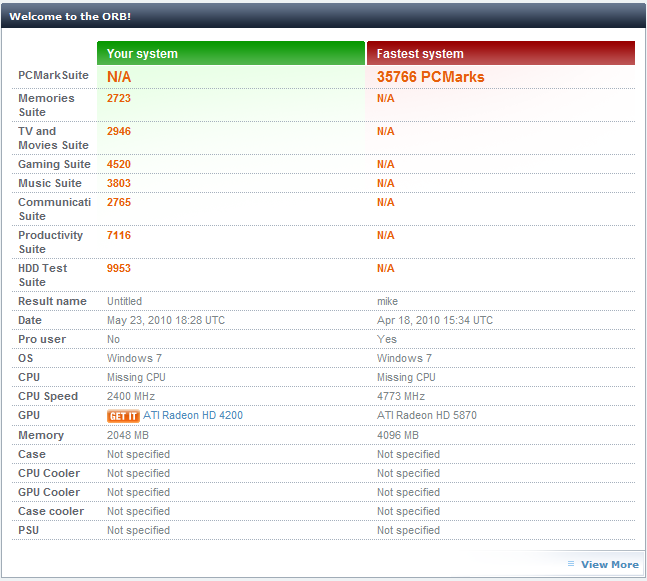
Task: Click the View More list icon
Action: [x=571, y=564]
